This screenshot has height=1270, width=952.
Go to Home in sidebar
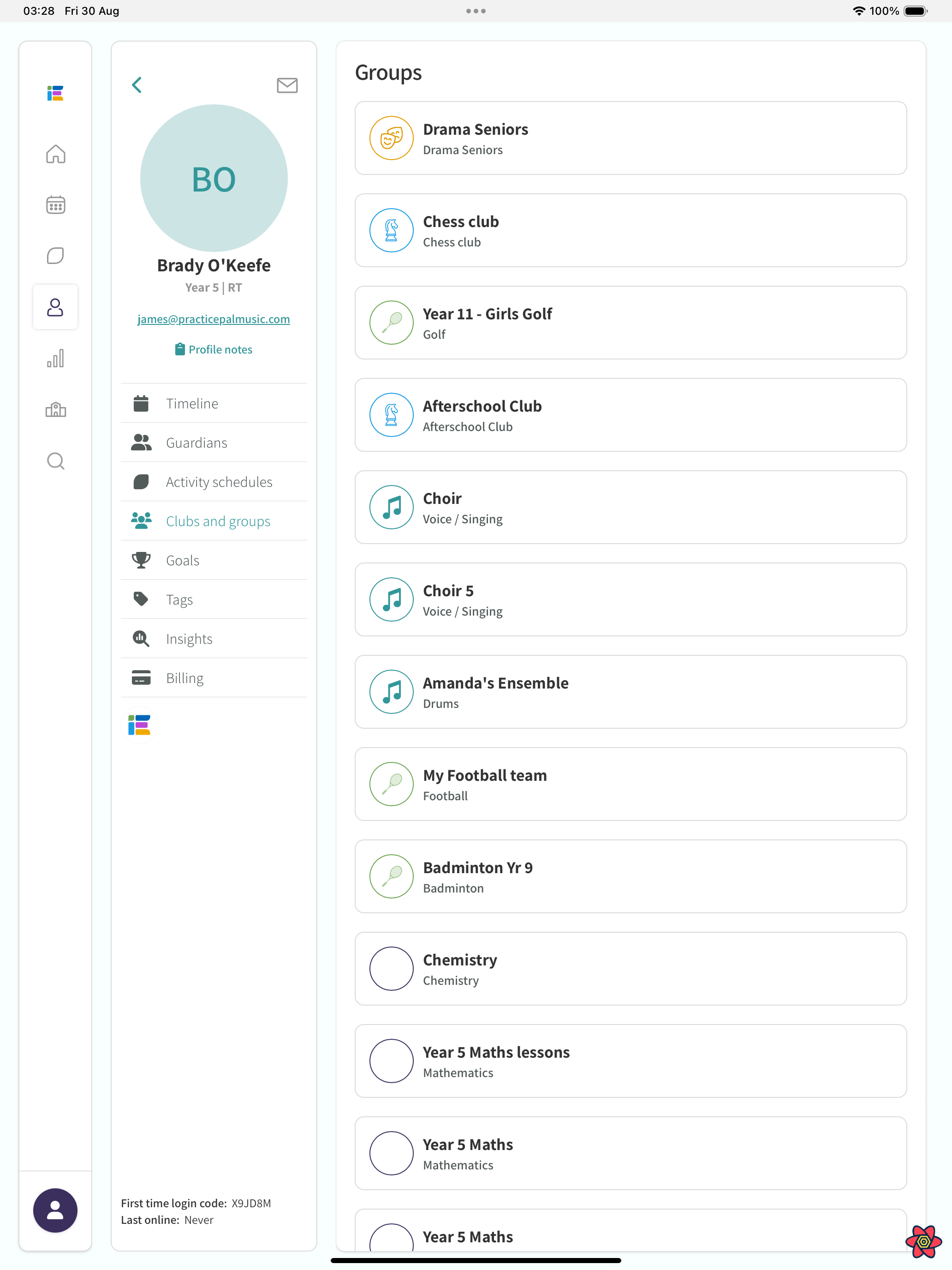coord(56,154)
